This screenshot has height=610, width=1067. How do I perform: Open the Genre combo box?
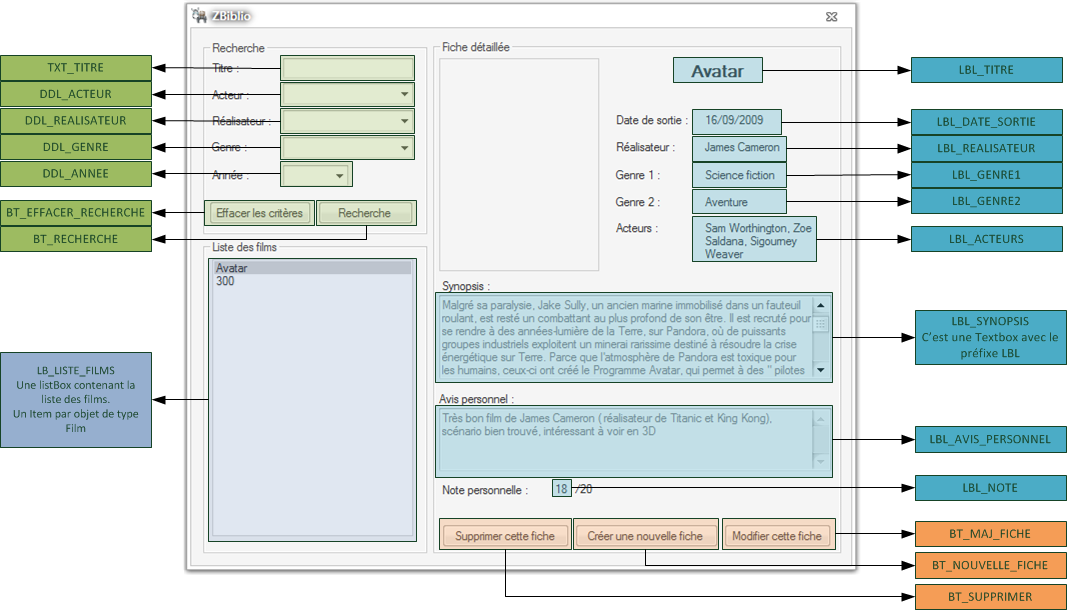pos(404,148)
